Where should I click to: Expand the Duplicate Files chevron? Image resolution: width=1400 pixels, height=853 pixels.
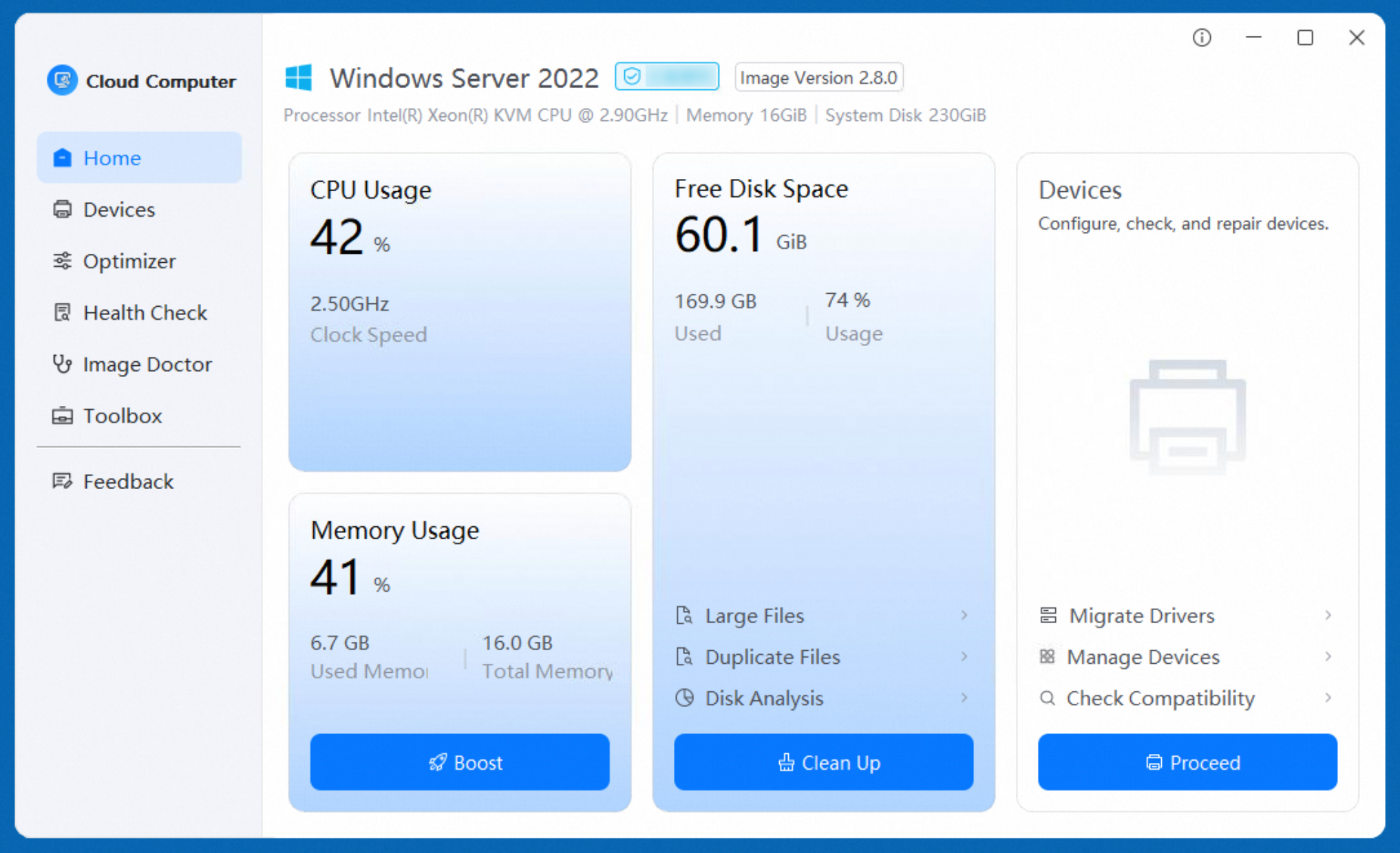pyautogui.click(x=964, y=656)
